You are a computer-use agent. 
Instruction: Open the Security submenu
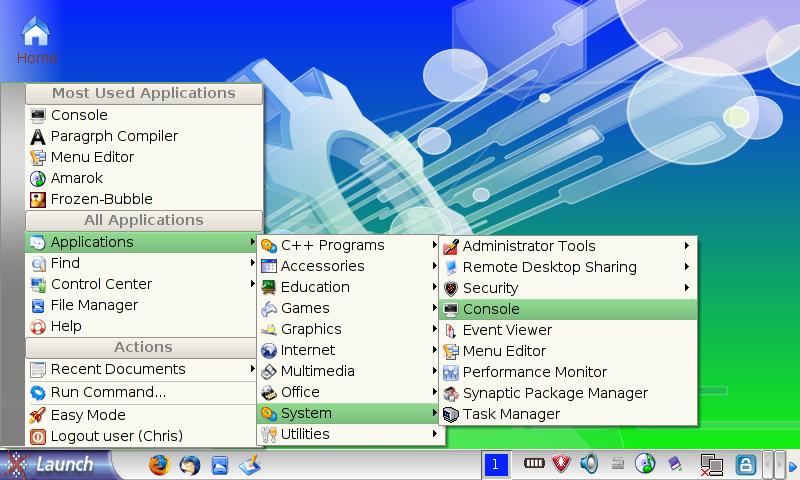tap(568, 288)
